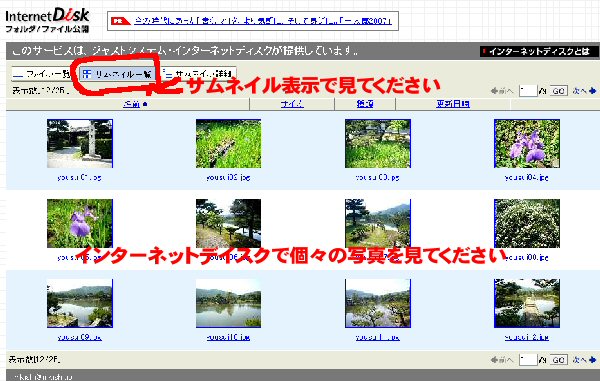Sort by the 更新日時 updated date column

[x=453, y=104]
